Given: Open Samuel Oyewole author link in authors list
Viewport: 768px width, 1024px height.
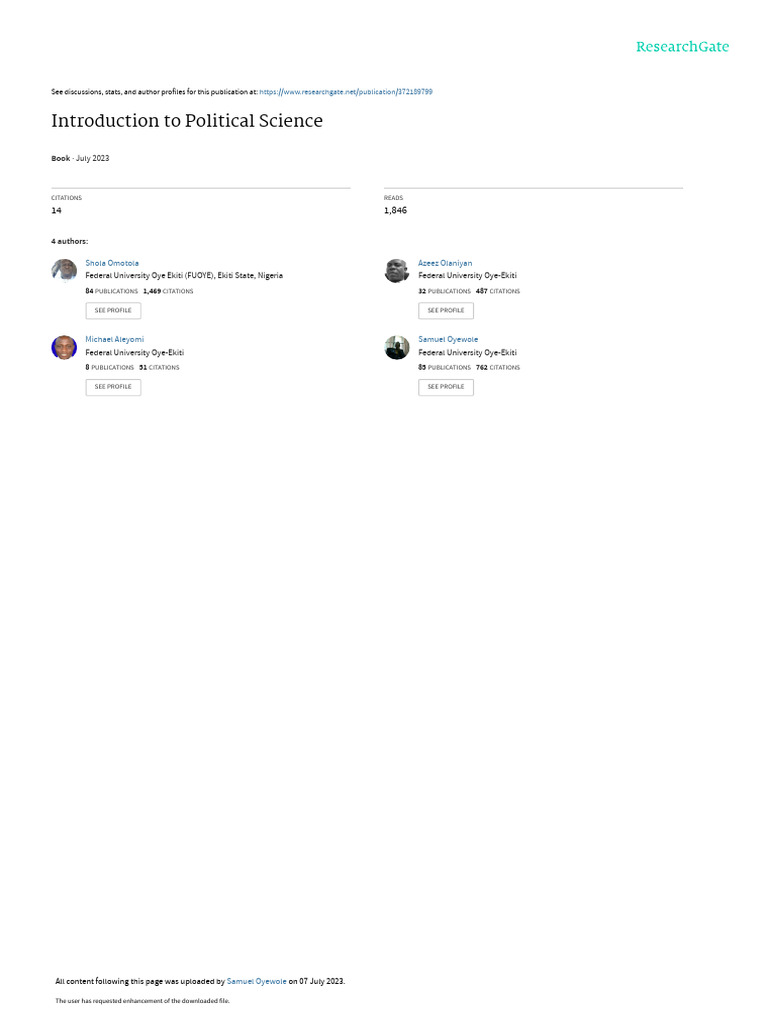Looking at the screenshot, I should tap(448, 340).
